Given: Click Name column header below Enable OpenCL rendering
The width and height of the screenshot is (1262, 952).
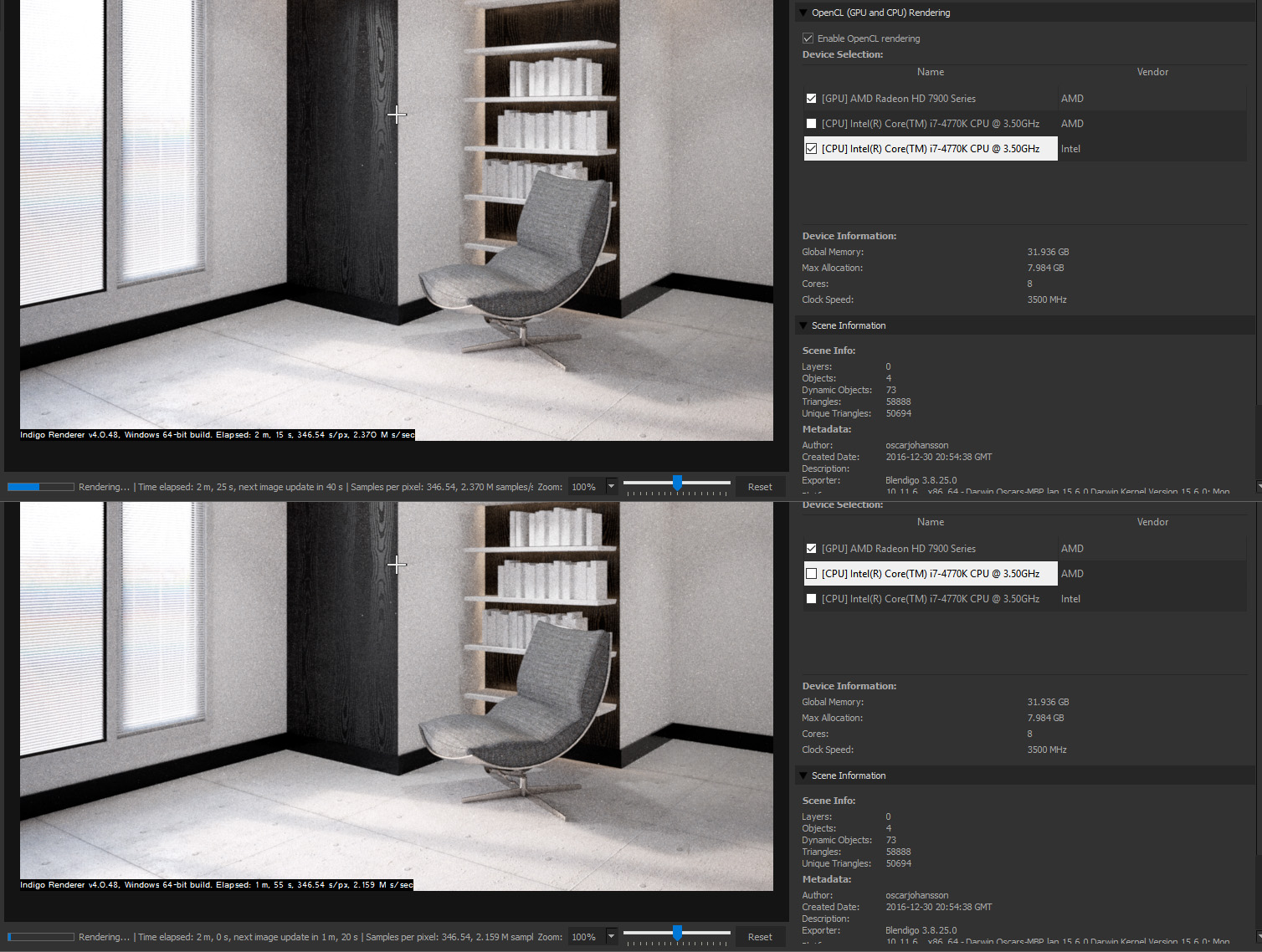Looking at the screenshot, I should coord(930,72).
